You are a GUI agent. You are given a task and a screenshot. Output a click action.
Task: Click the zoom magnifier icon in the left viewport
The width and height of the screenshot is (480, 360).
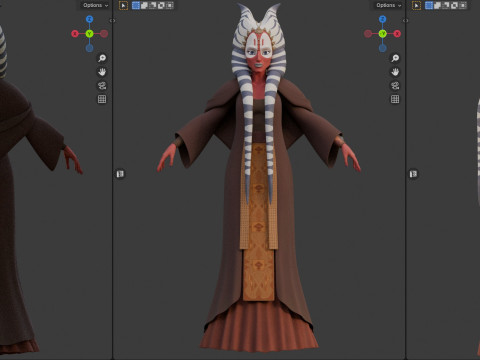[x=102, y=58]
